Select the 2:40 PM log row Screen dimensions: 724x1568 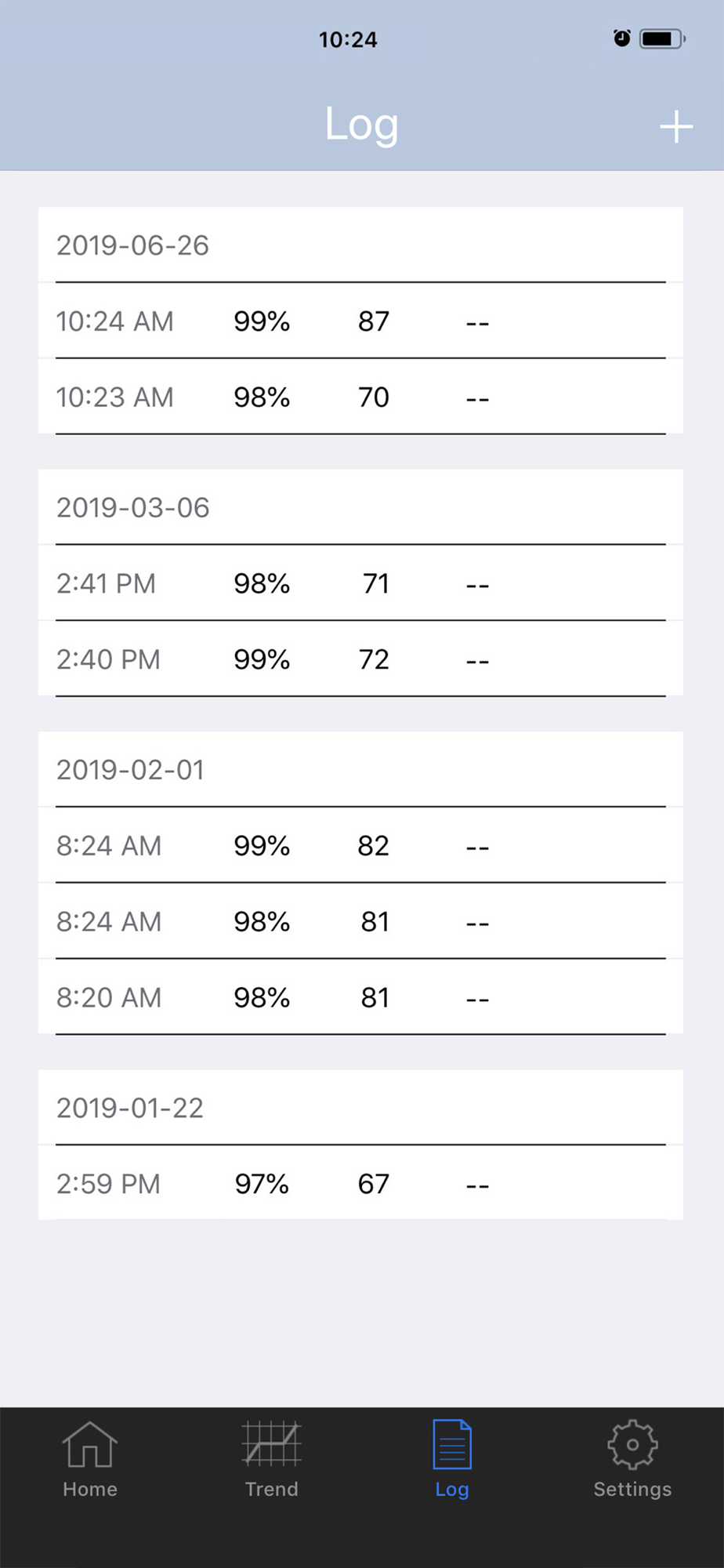click(360, 659)
